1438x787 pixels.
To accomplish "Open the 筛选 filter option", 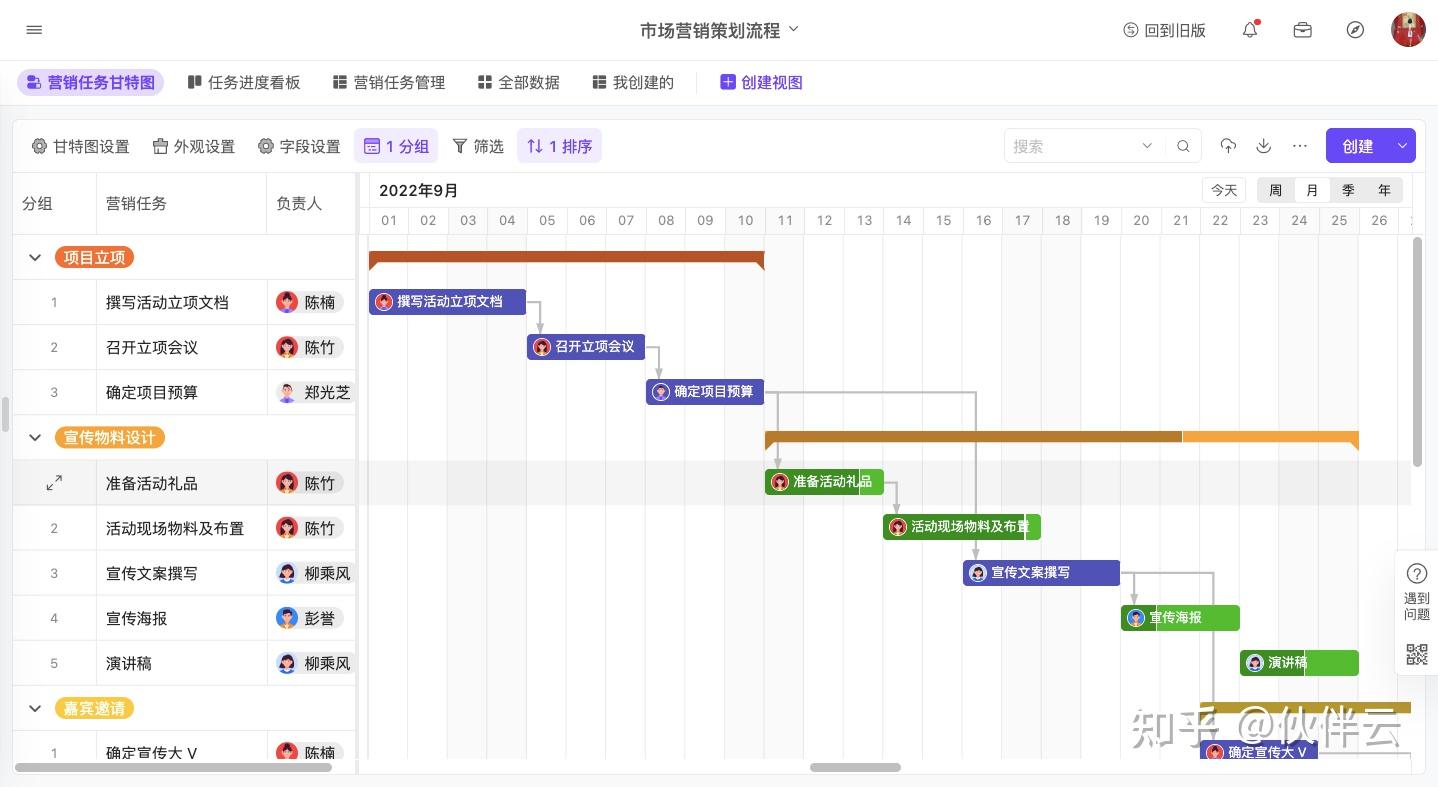I will tap(478, 146).
